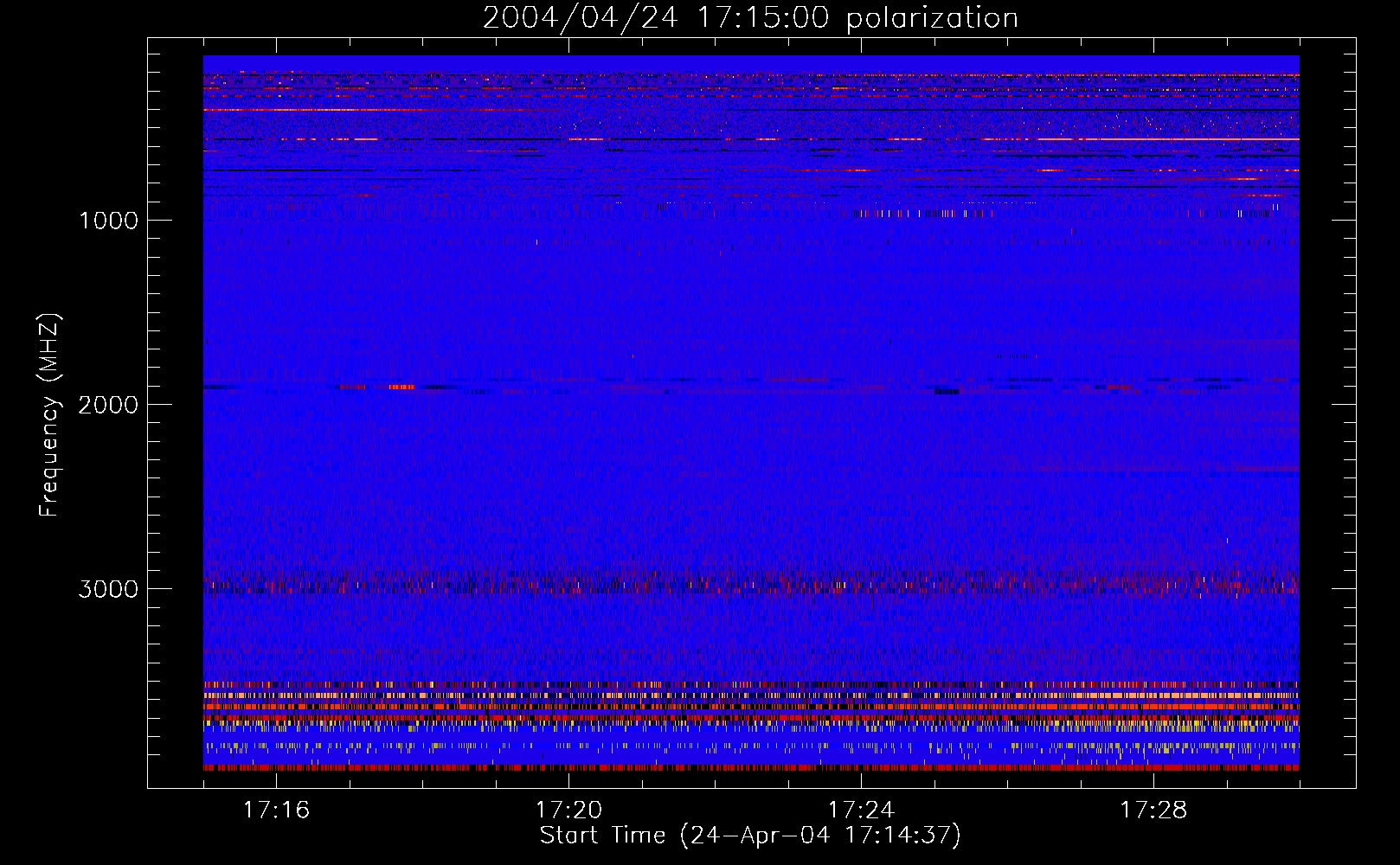This screenshot has height=865, width=1400.
Task: Click the 3000 frequency tick label
Action: tap(108, 589)
